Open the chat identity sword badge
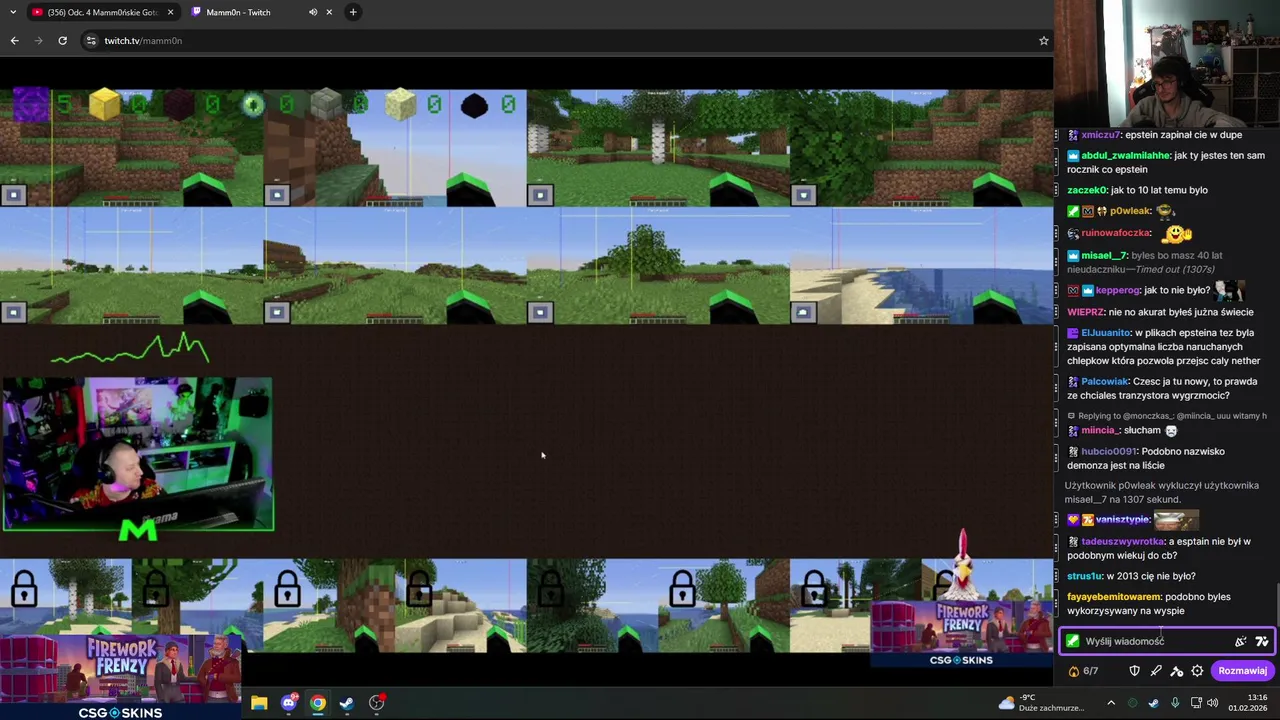This screenshot has width=1280, height=720. (x=1072, y=641)
